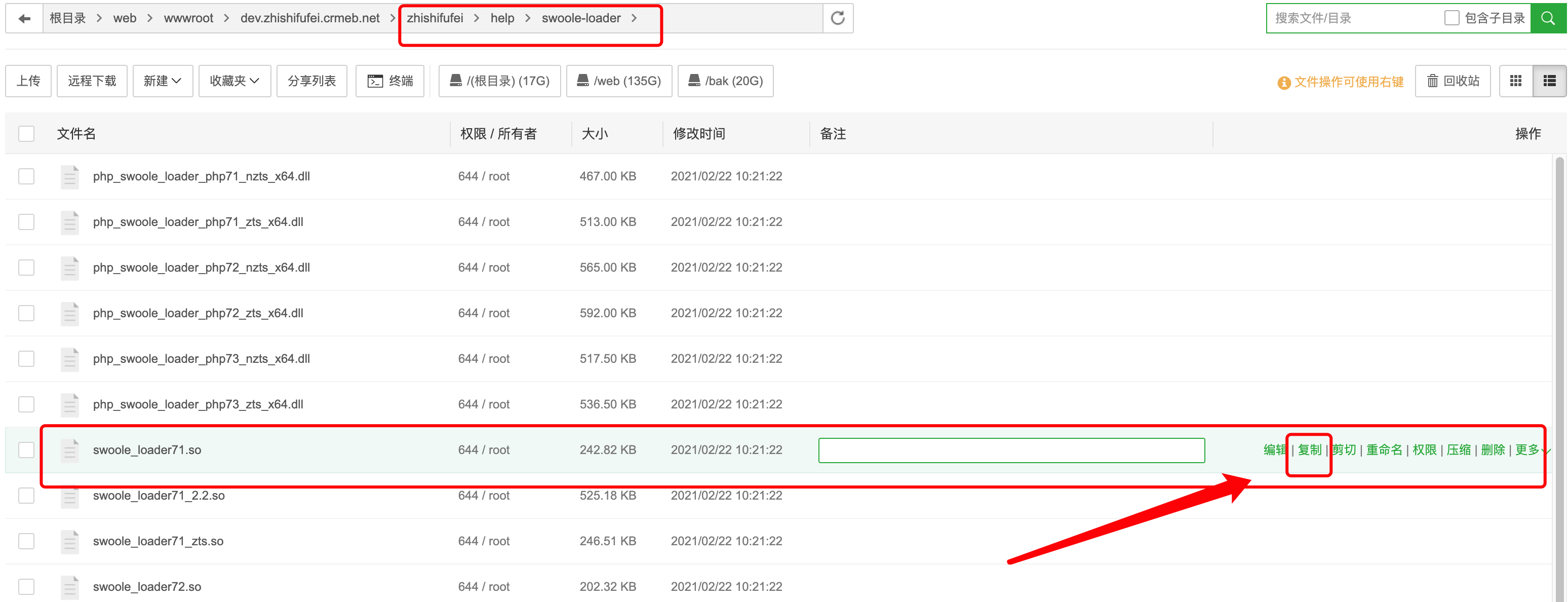Click file icon of swoole_loader71_2.2.so

tap(70, 497)
